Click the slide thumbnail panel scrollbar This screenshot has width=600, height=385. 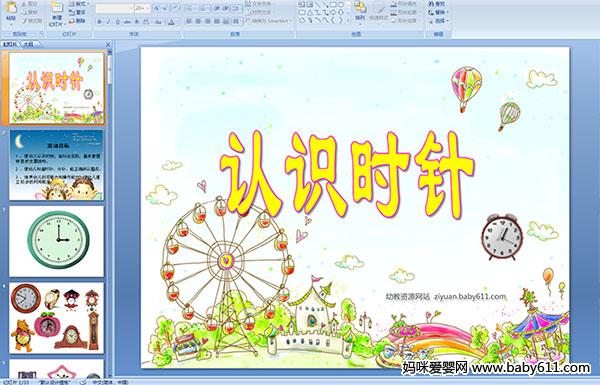110,214
